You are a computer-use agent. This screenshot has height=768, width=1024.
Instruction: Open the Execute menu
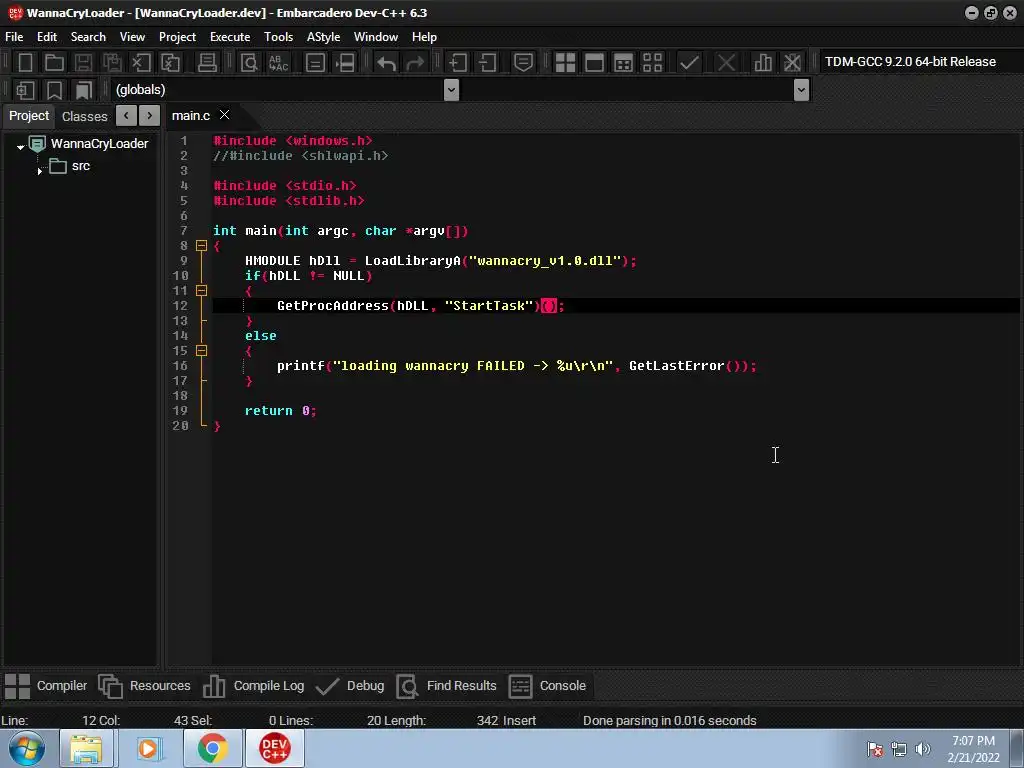(230, 37)
